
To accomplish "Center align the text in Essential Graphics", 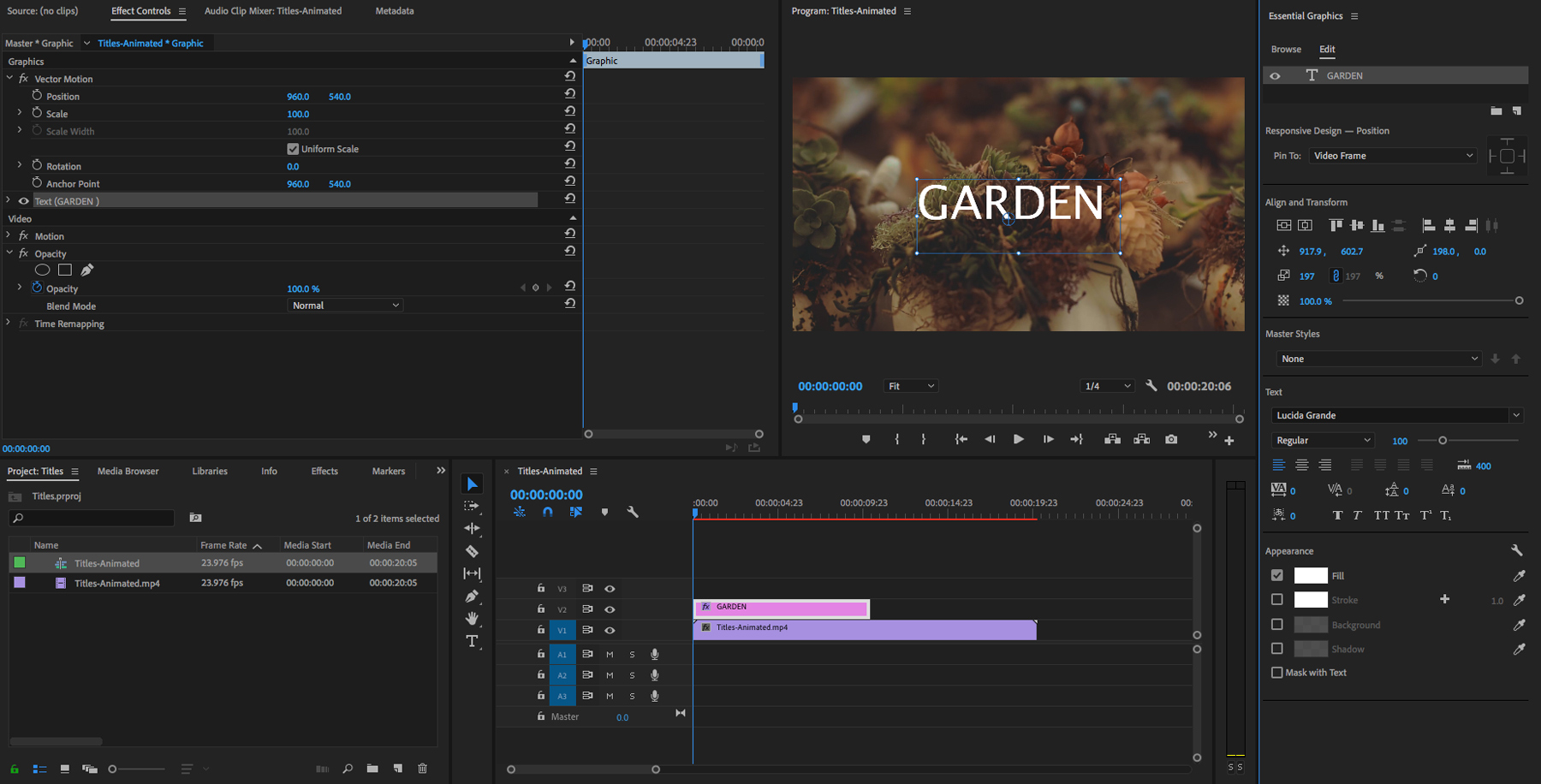I will click(1302, 465).
